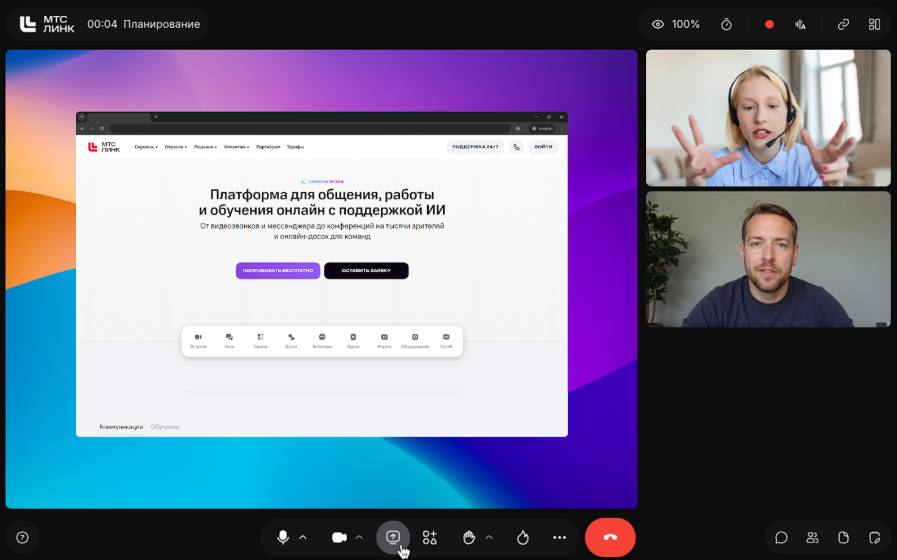
Task: Select the blonde woman's video tile
Action: pos(768,118)
